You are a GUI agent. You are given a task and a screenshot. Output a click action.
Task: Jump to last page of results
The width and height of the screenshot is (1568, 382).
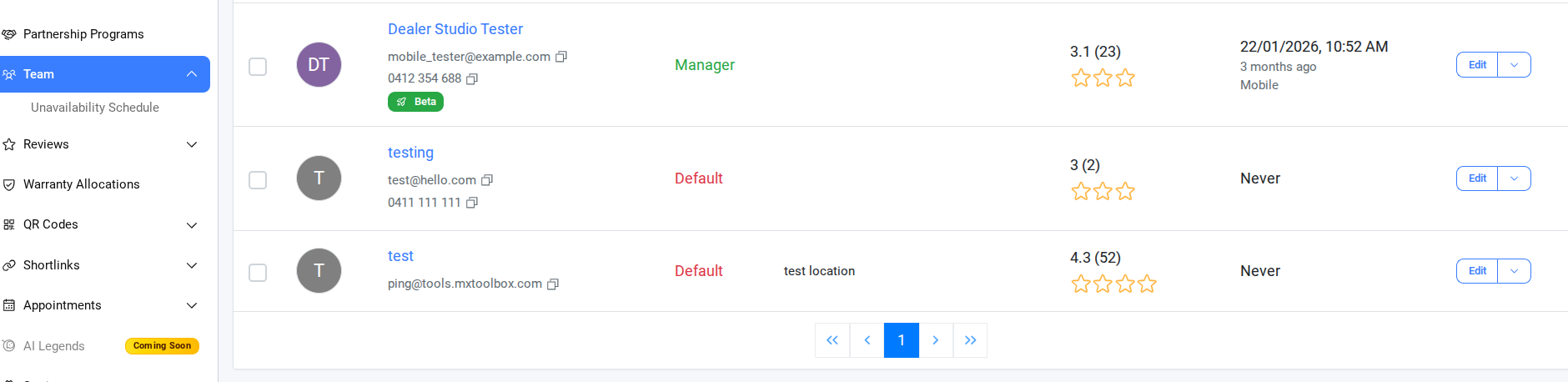(x=970, y=340)
